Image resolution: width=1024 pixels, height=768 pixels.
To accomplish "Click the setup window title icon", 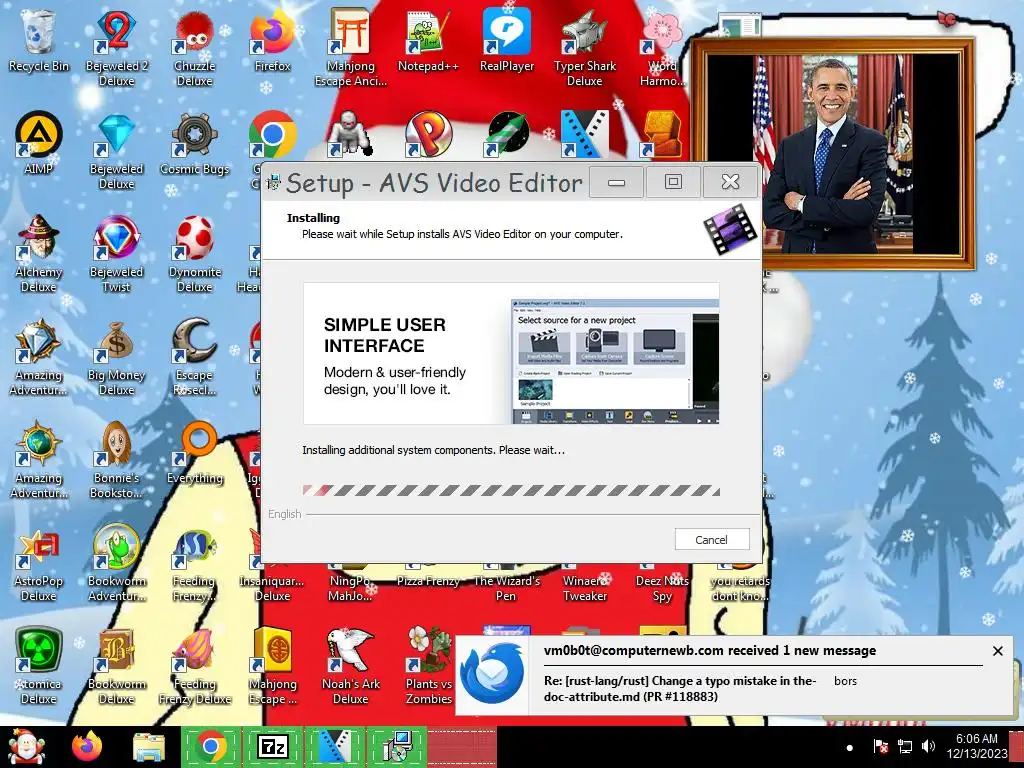I will coord(274,182).
